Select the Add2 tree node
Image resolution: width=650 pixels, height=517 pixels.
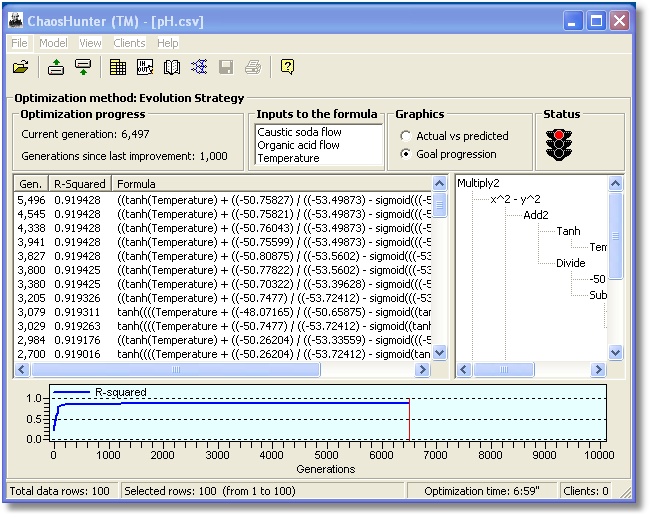[536, 215]
